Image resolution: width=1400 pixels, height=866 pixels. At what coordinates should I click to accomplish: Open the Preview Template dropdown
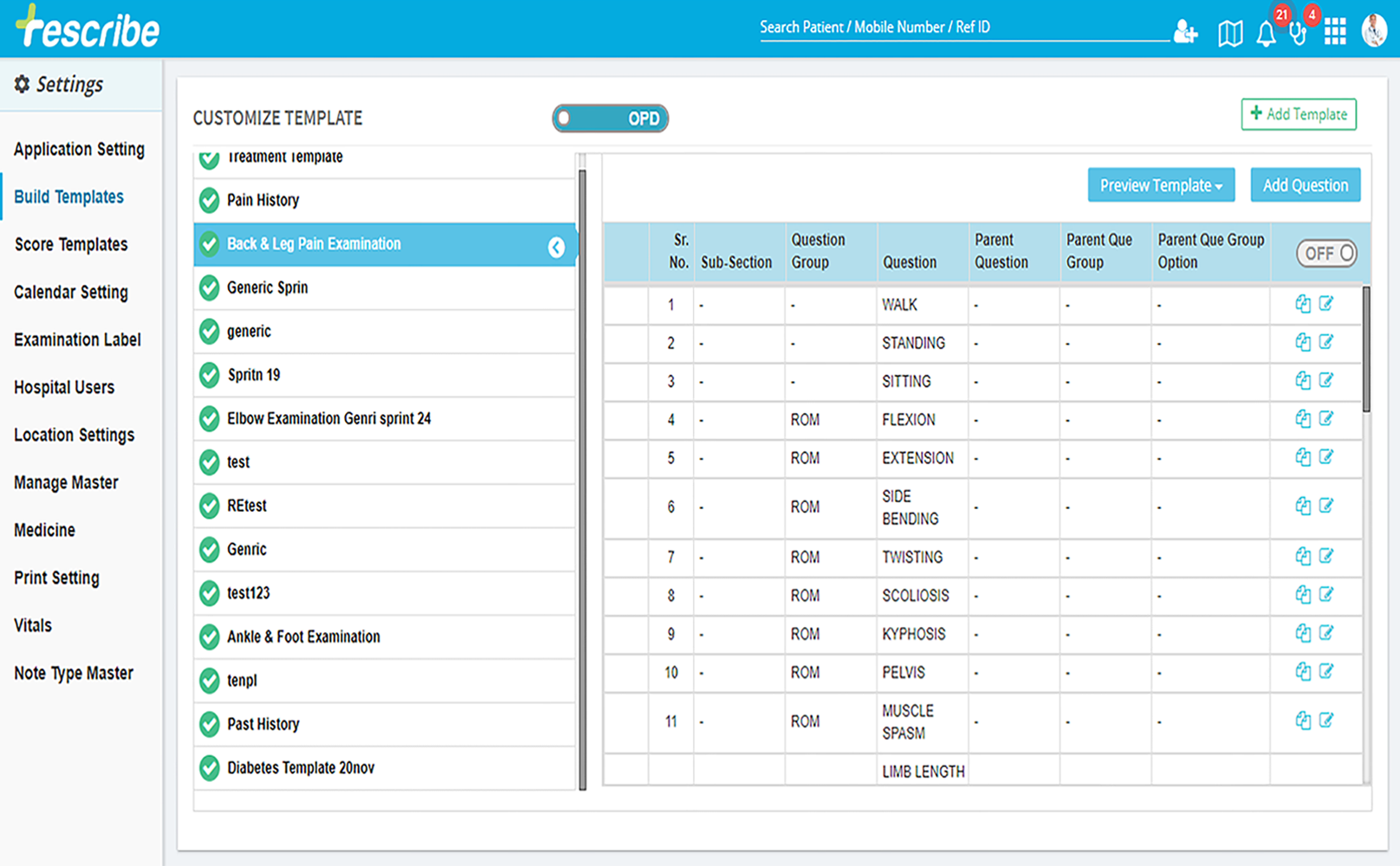click(x=1161, y=185)
